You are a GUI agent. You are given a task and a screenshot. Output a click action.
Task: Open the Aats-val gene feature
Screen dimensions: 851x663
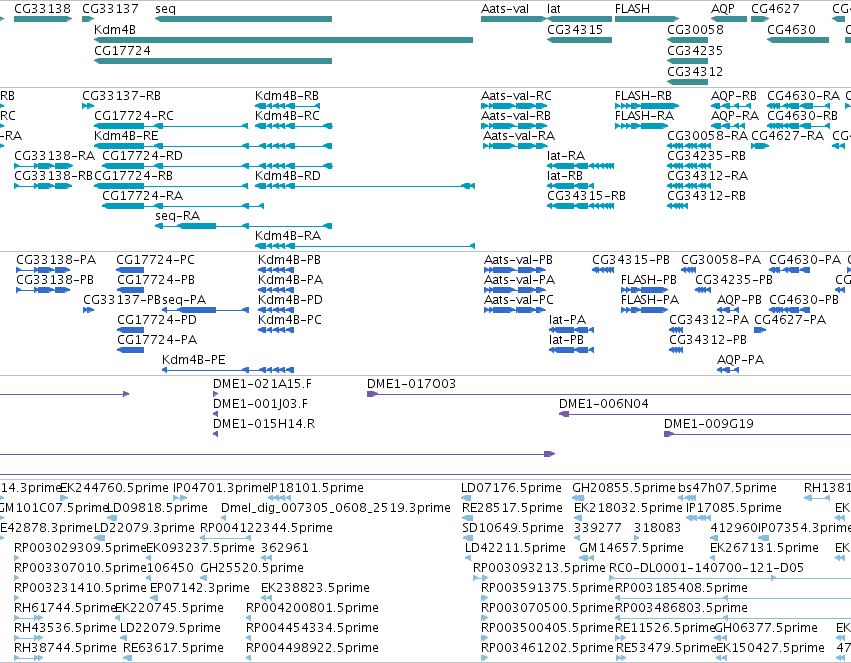tap(513, 19)
